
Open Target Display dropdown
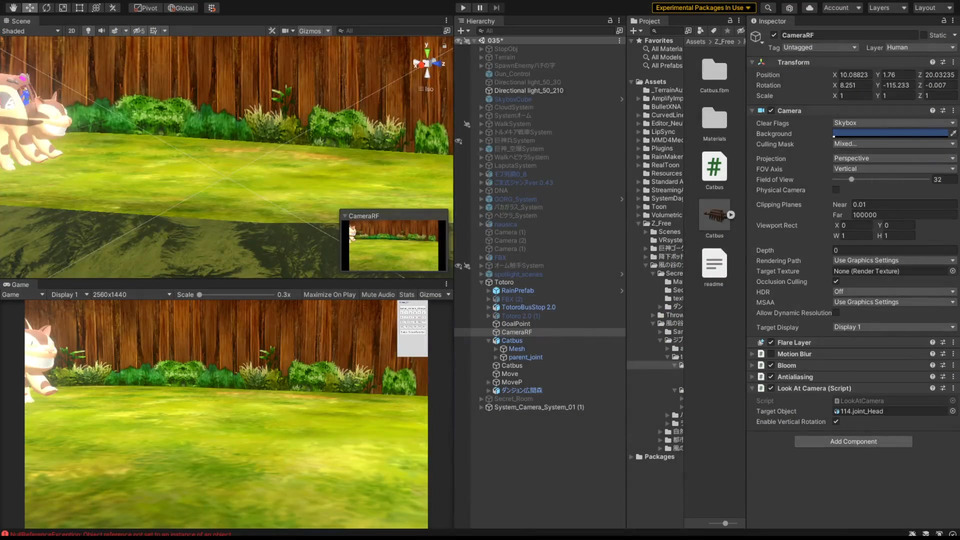tap(894, 327)
